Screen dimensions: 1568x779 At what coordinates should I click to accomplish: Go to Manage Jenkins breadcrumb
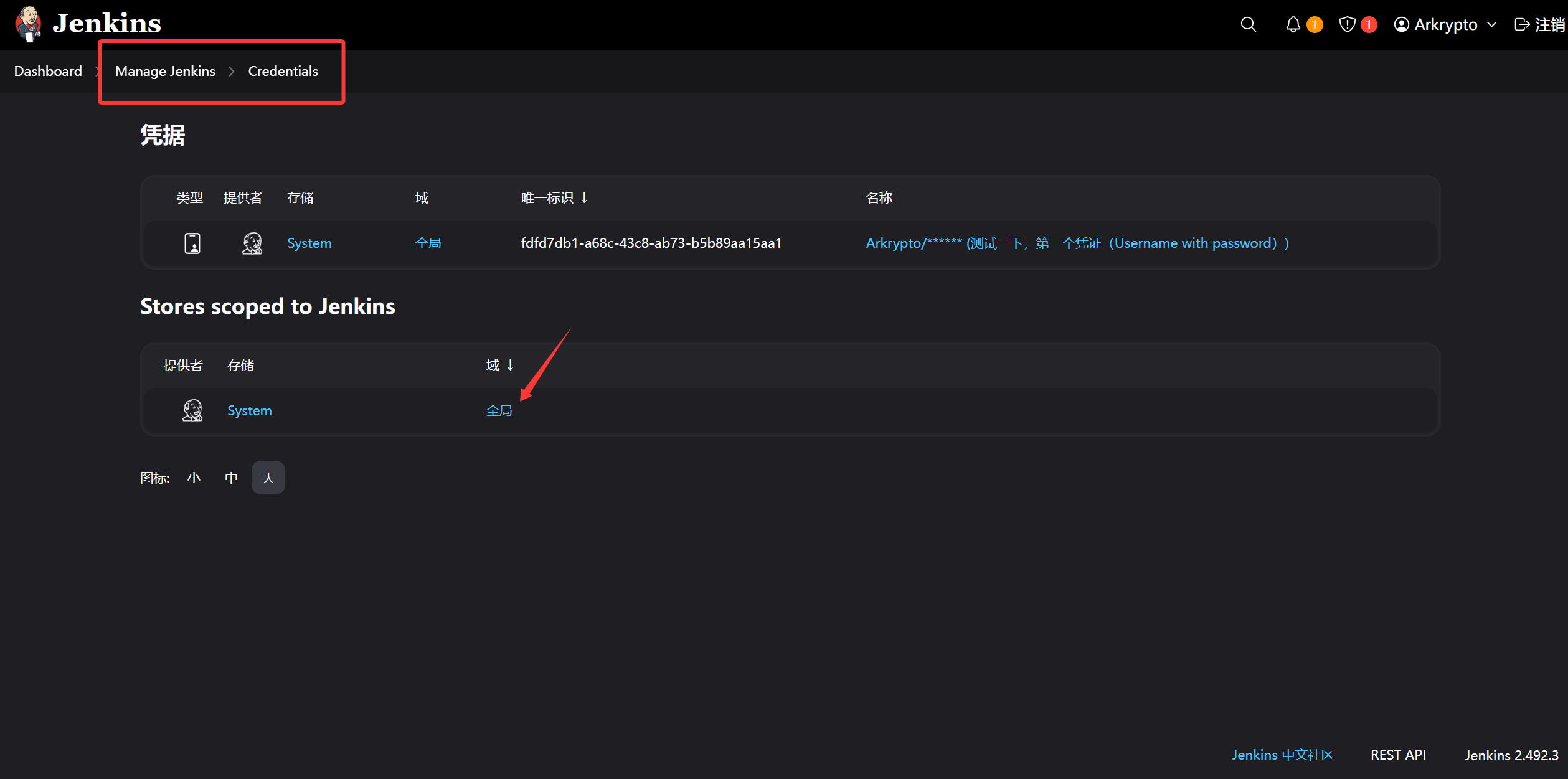coord(165,71)
